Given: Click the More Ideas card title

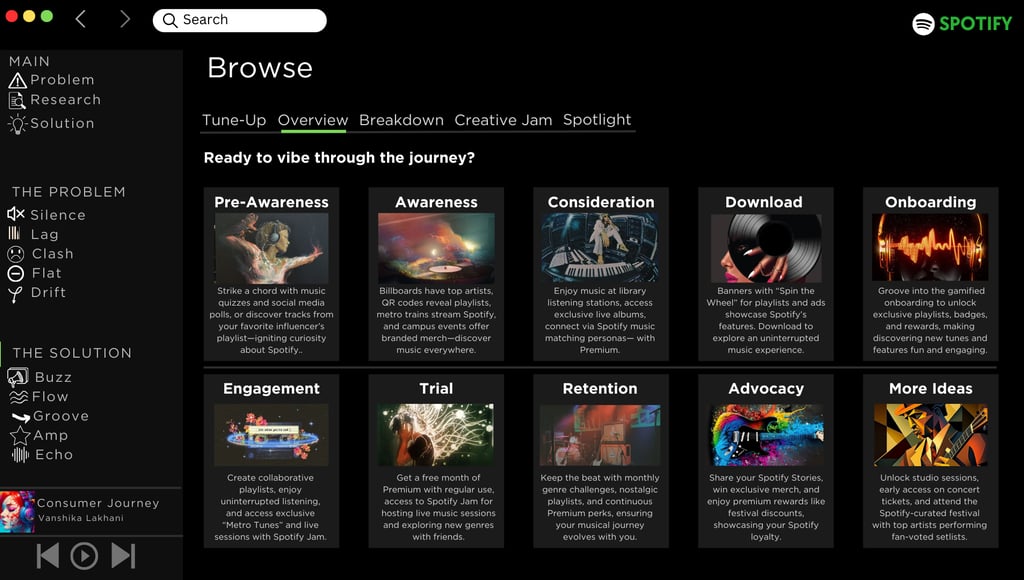Looking at the screenshot, I should (931, 389).
